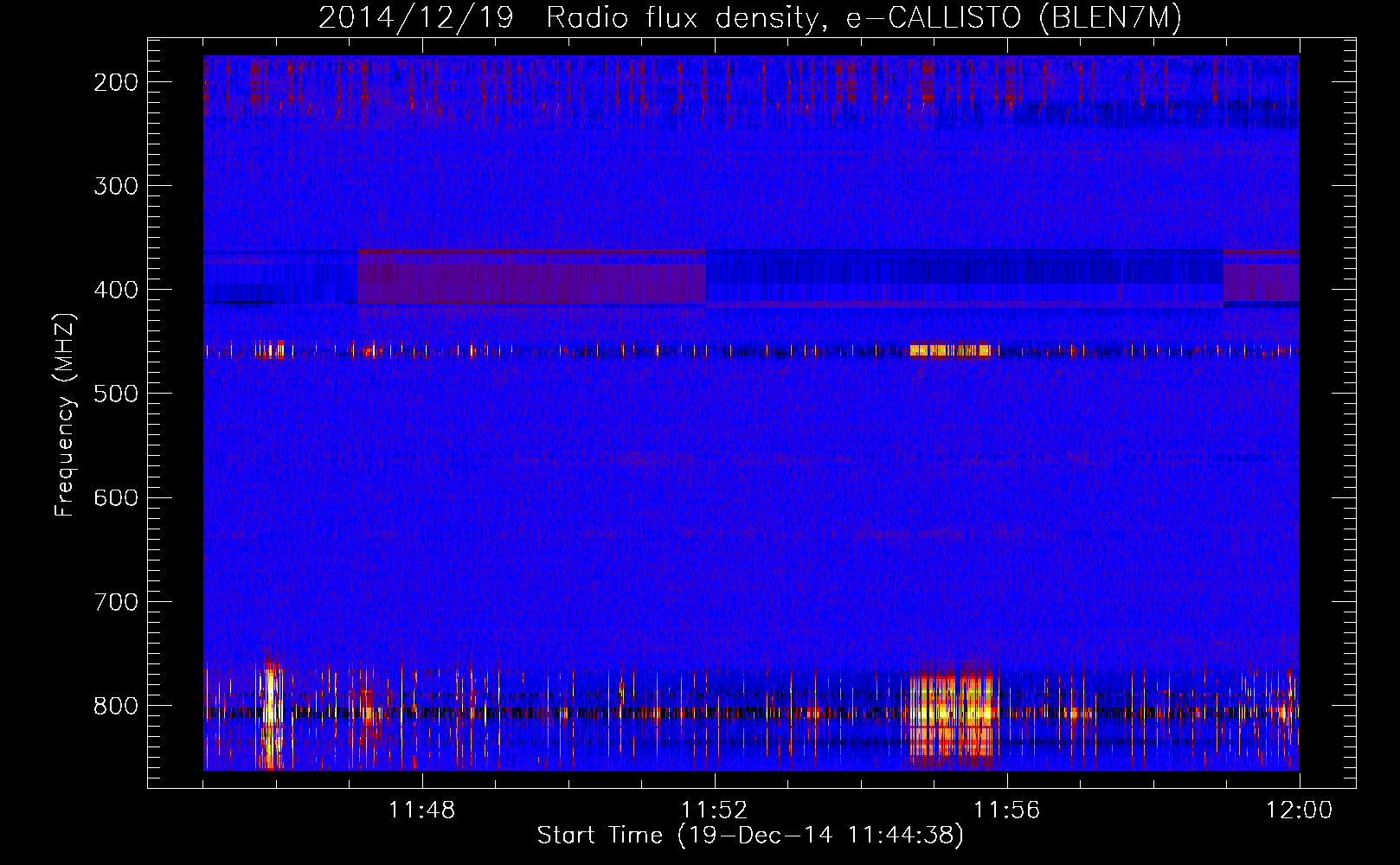Click the 'Frequency (MHZ)' axis label
1400x865 pixels.
(x=65, y=414)
